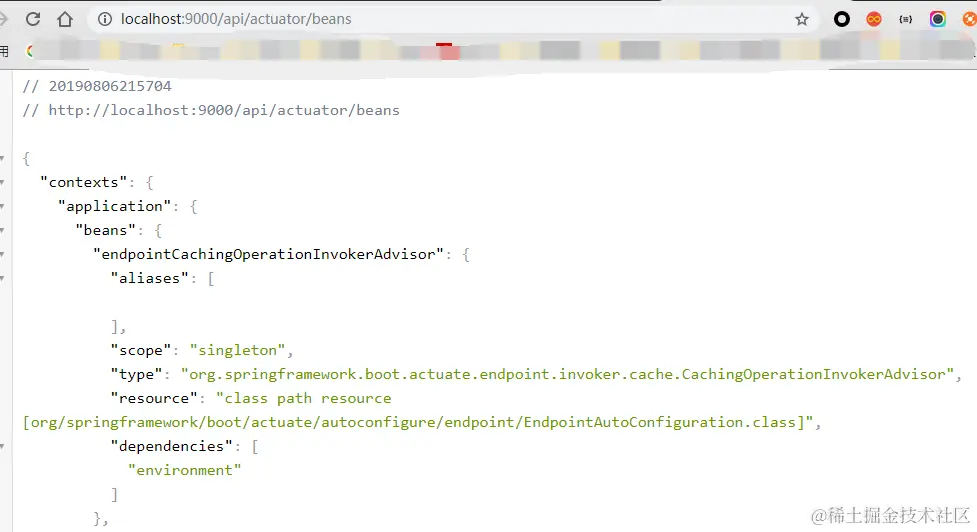The height and width of the screenshot is (532, 977).
Task: Go to the browser home page
Action: click(65, 19)
